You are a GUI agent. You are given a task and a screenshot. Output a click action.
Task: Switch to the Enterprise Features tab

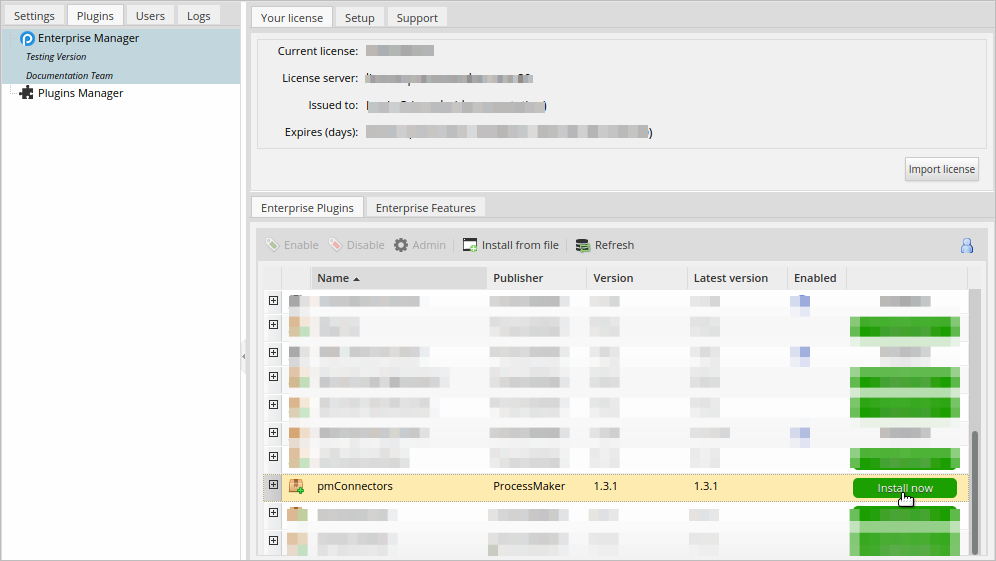click(x=426, y=208)
